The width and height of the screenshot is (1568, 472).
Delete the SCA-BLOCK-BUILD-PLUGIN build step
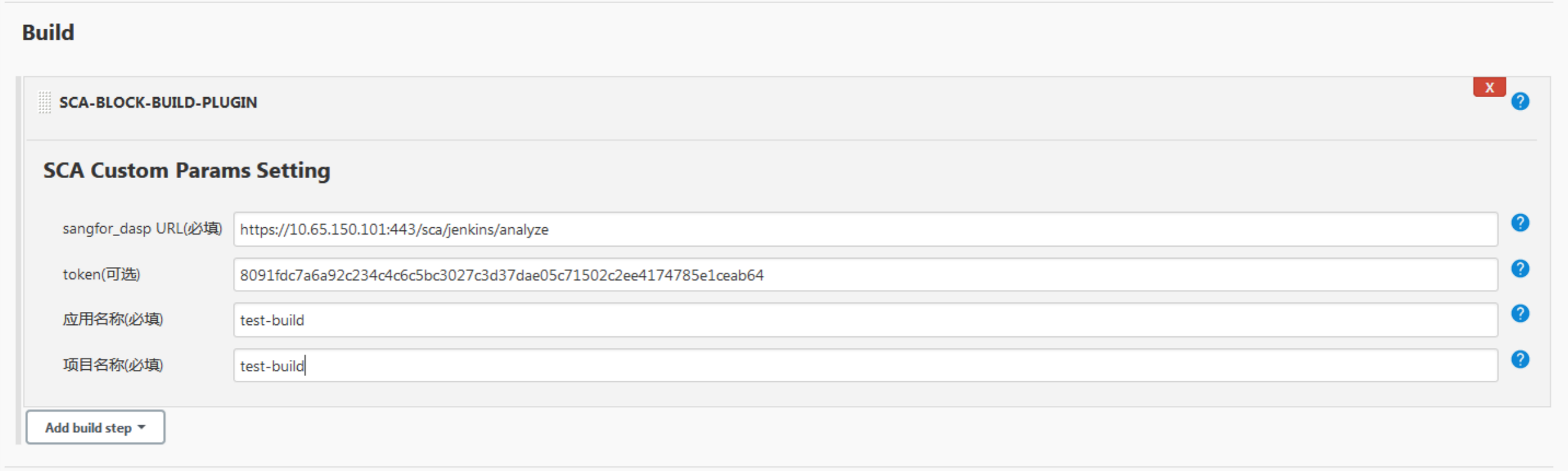click(1489, 87)
